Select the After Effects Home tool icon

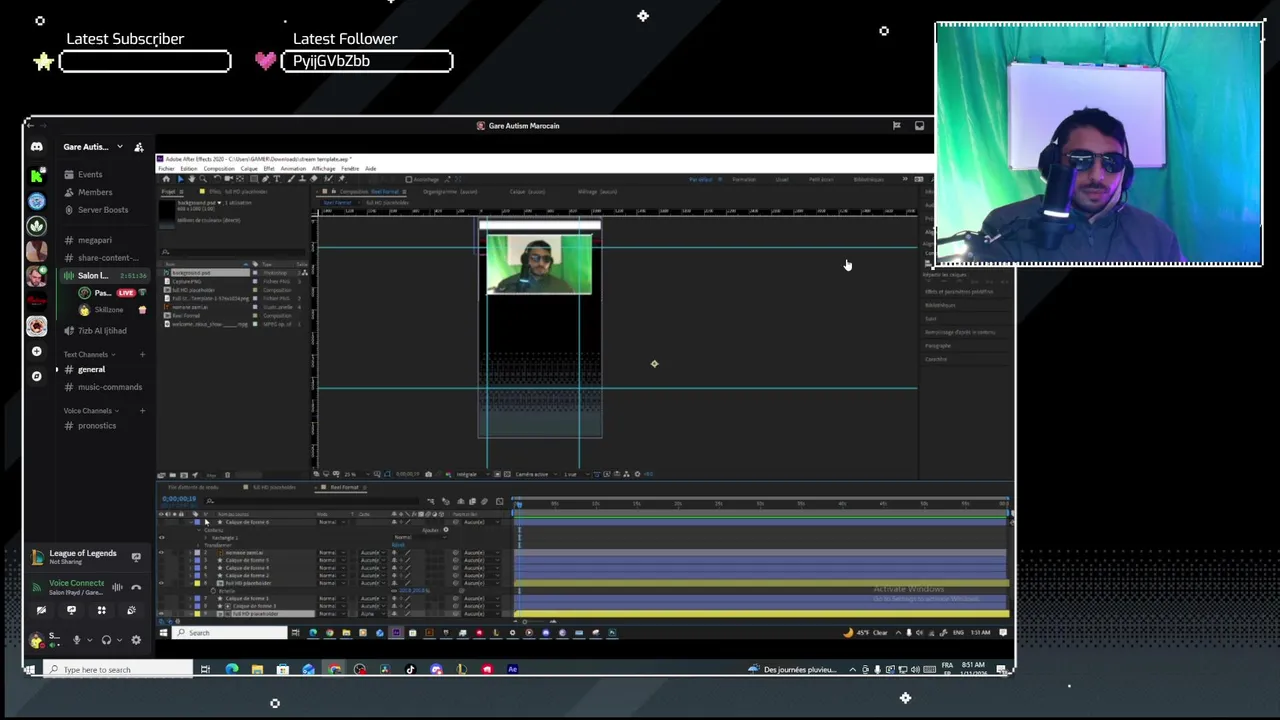coord(166,179)
